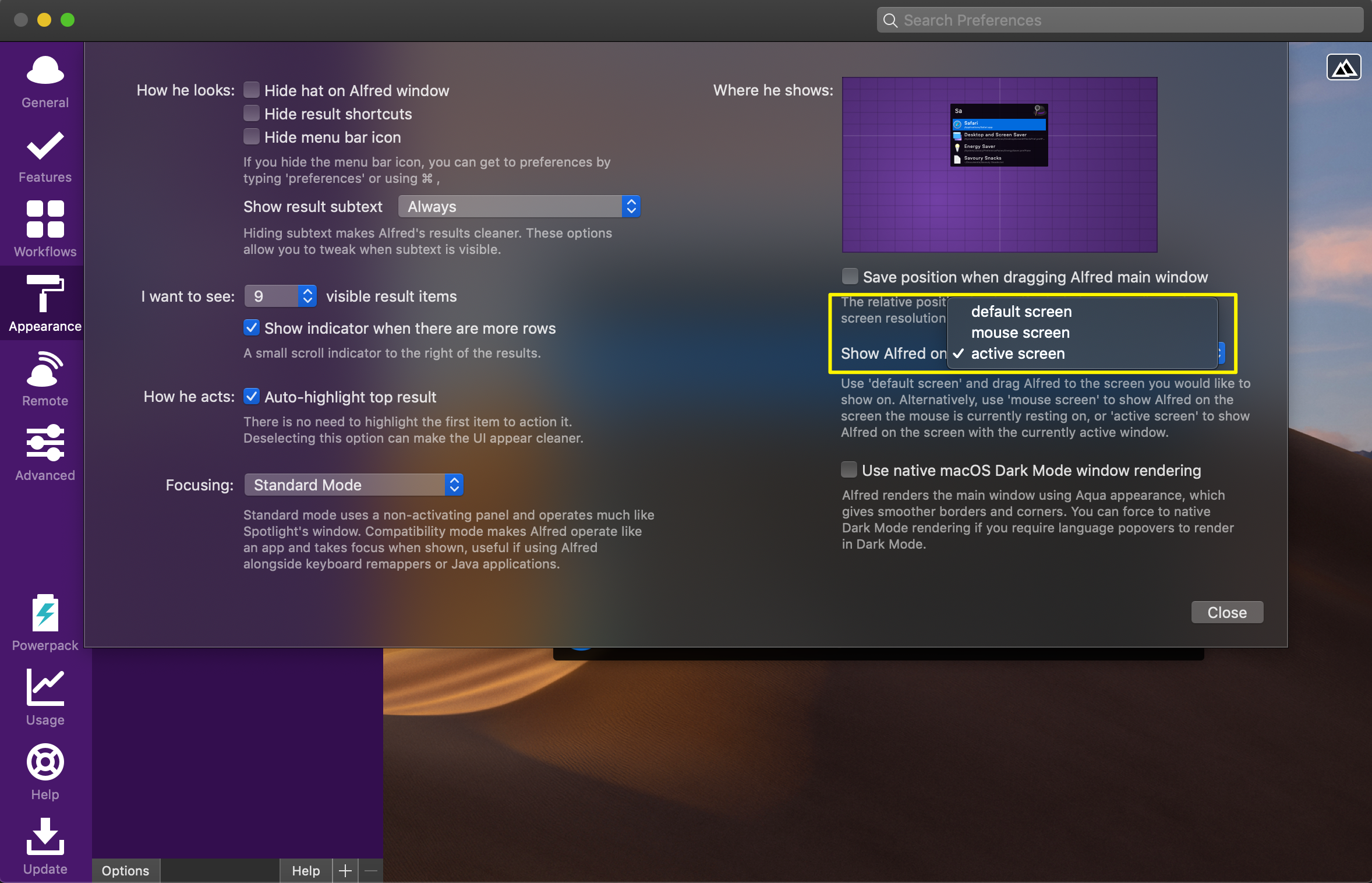The image size is (1372, 883).
Task: Select 'mouse screen' from the menu
Action: tap(1020, 333)
